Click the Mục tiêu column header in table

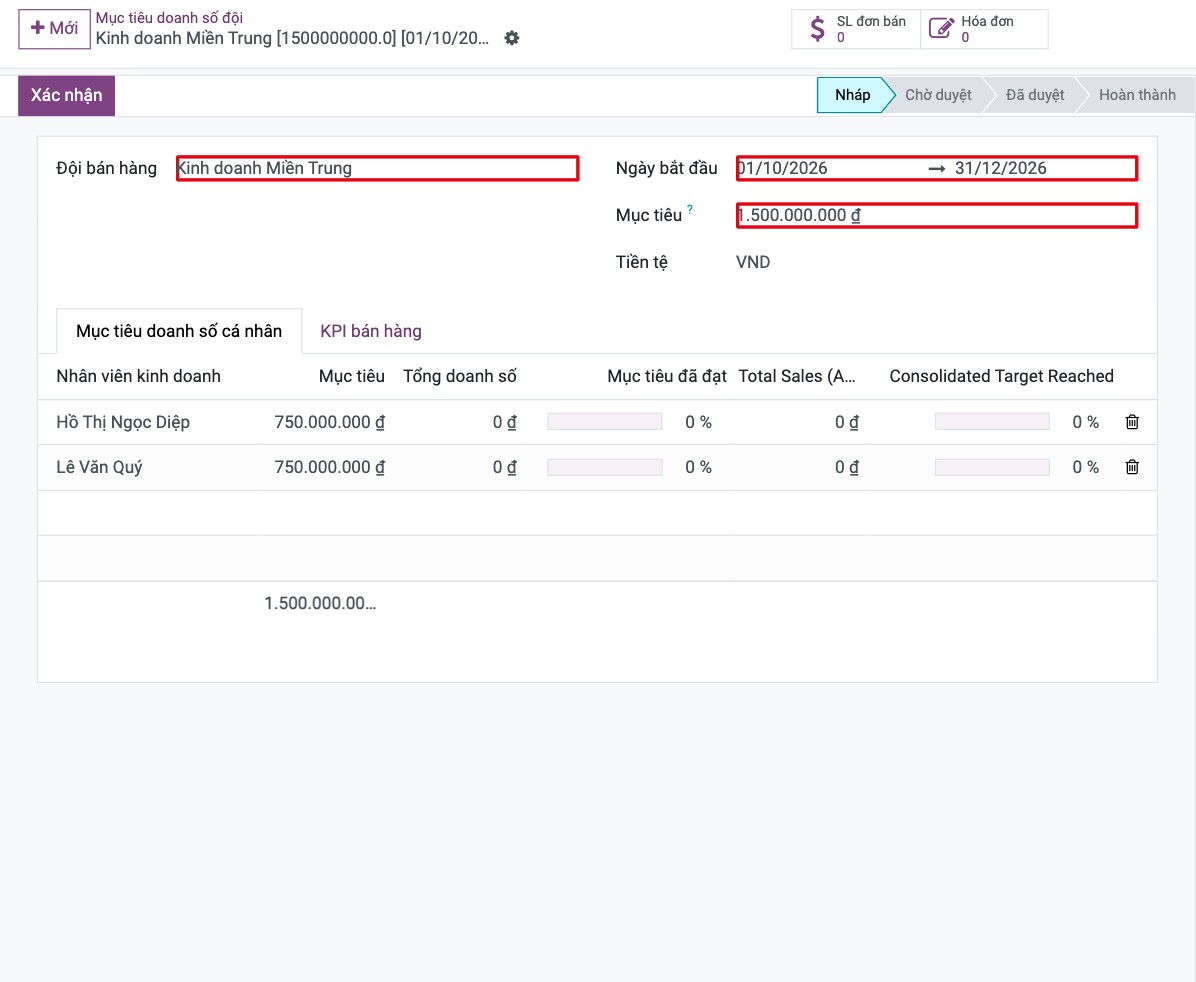[x=352, y=376]
